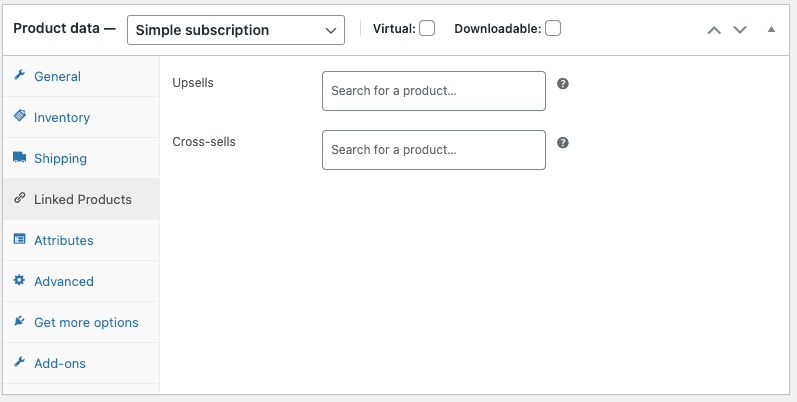Tick the Downloadable checkbox
797x402 pixels.
click(553, 29)
